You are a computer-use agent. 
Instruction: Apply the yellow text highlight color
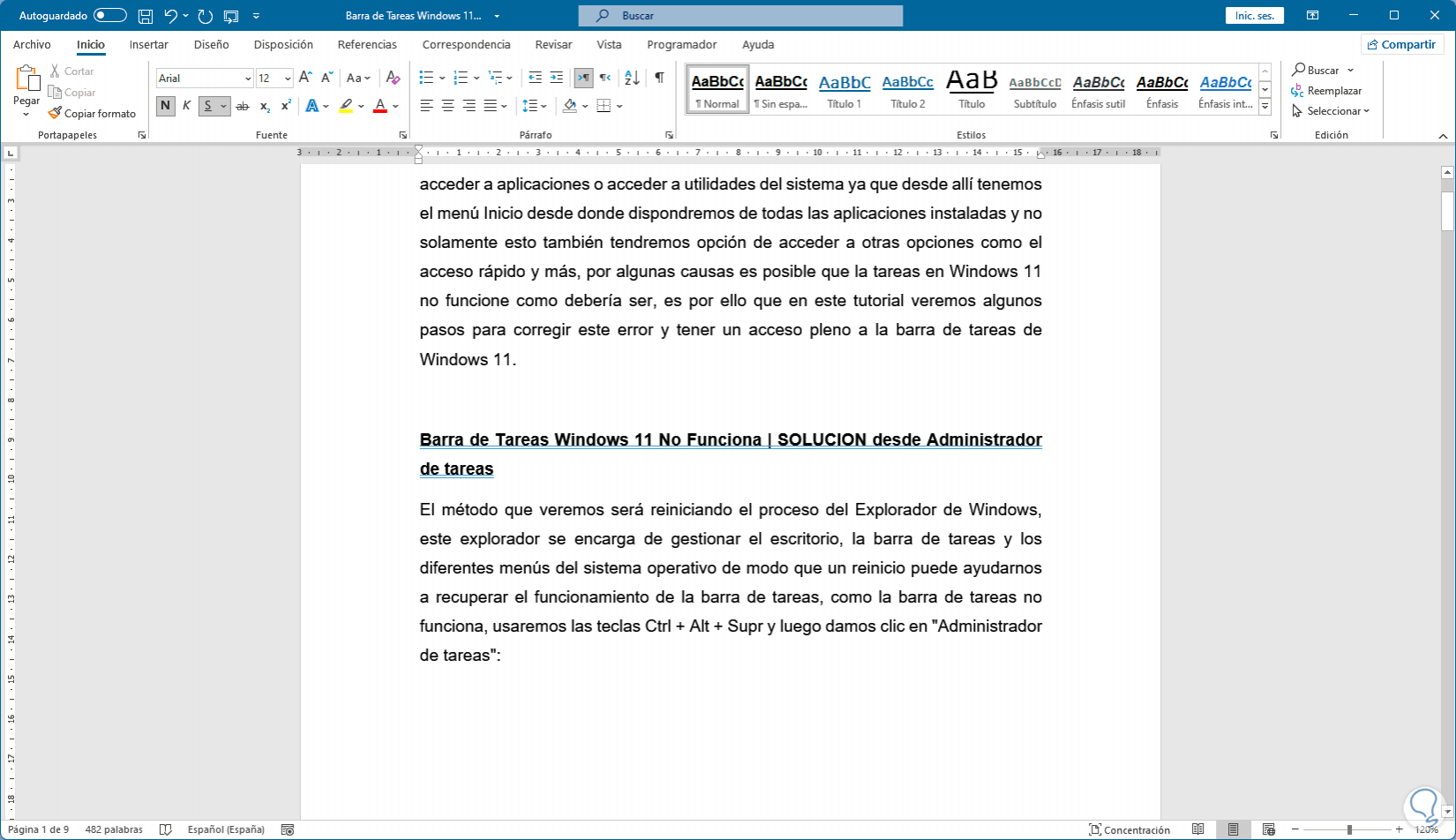coord(346,106)
